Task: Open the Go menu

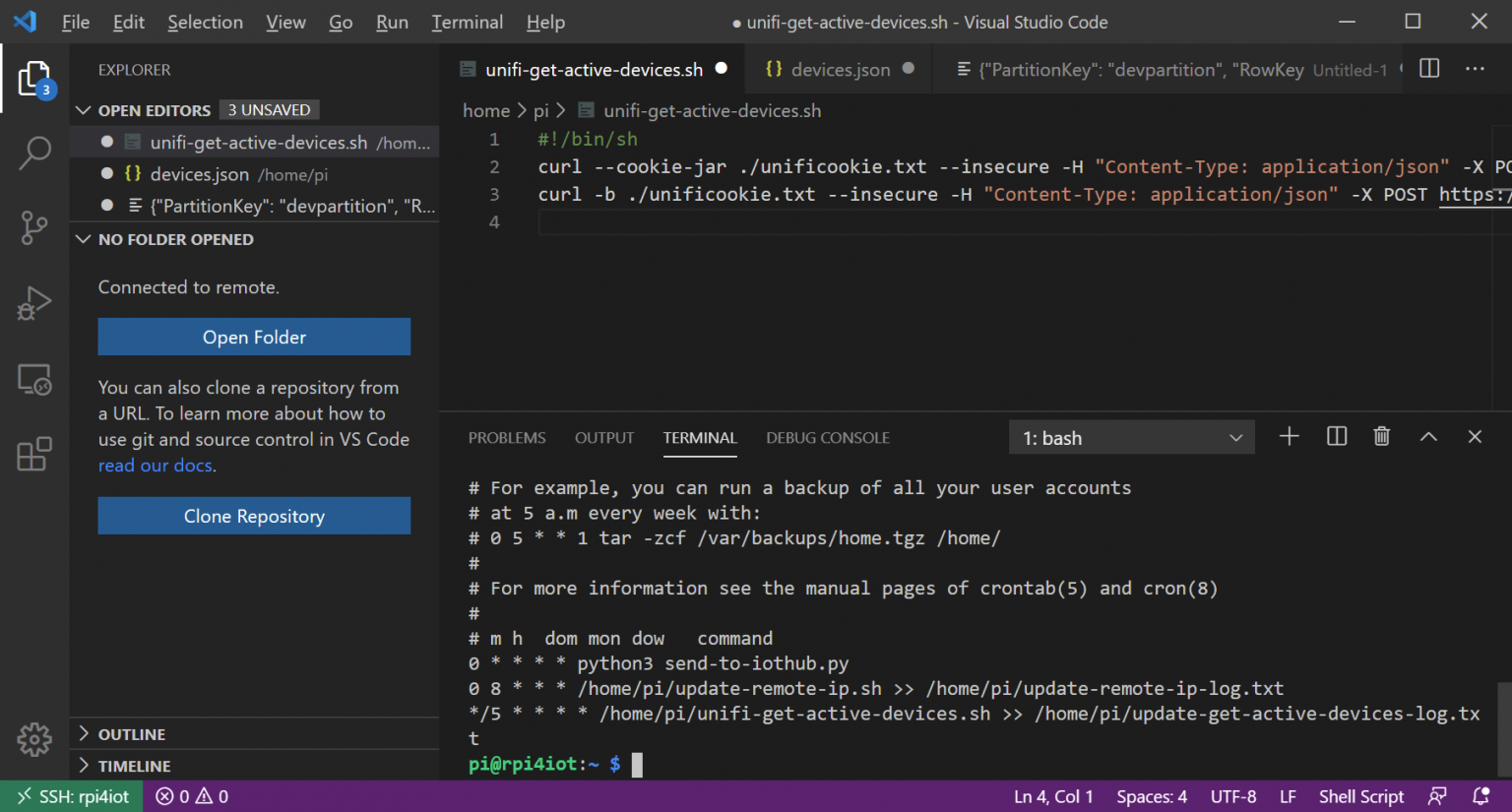Action: (341, 22)
